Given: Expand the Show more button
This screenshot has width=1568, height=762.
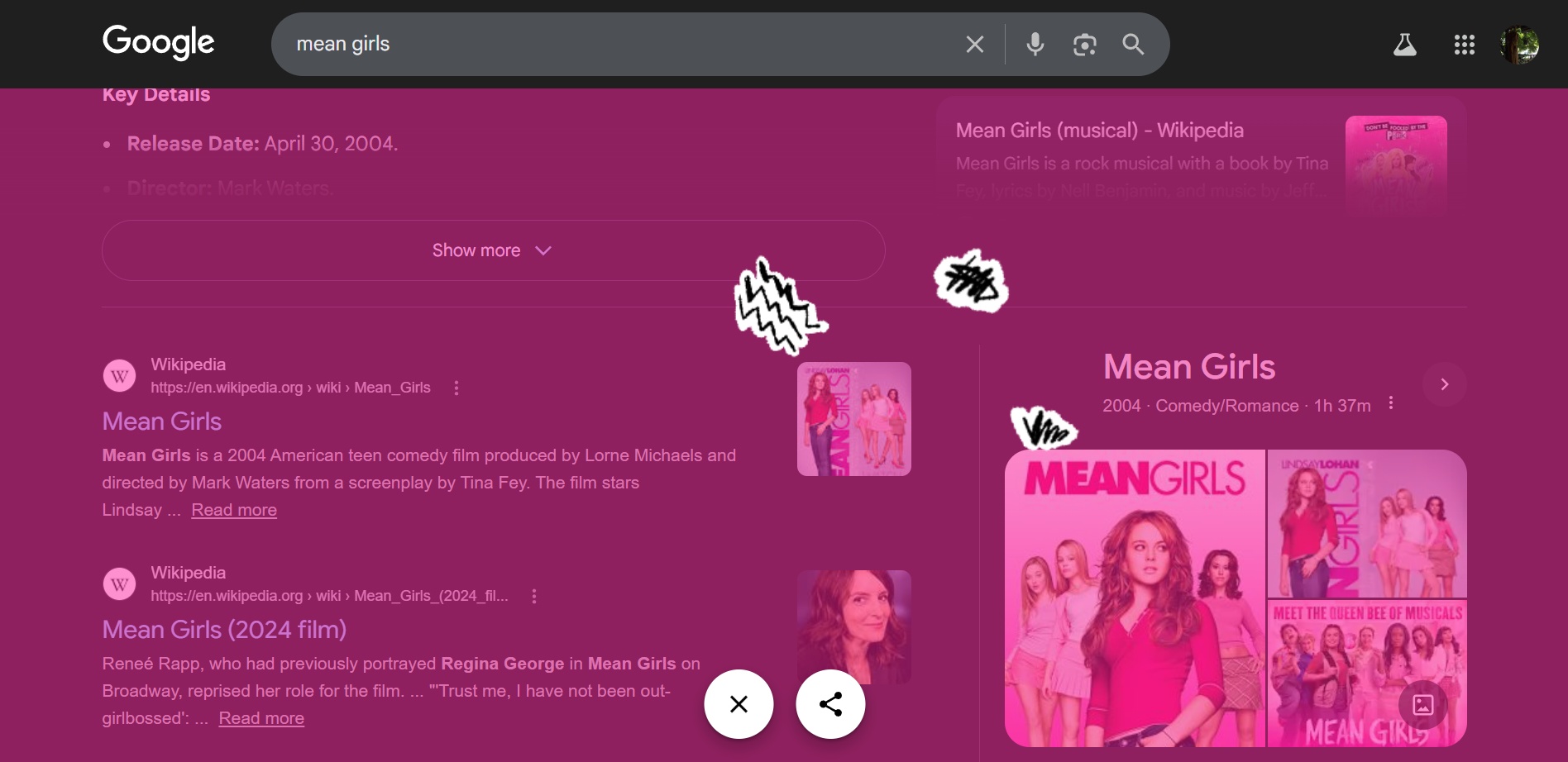Looking at the screenshot, I should [x=494, y=250].
